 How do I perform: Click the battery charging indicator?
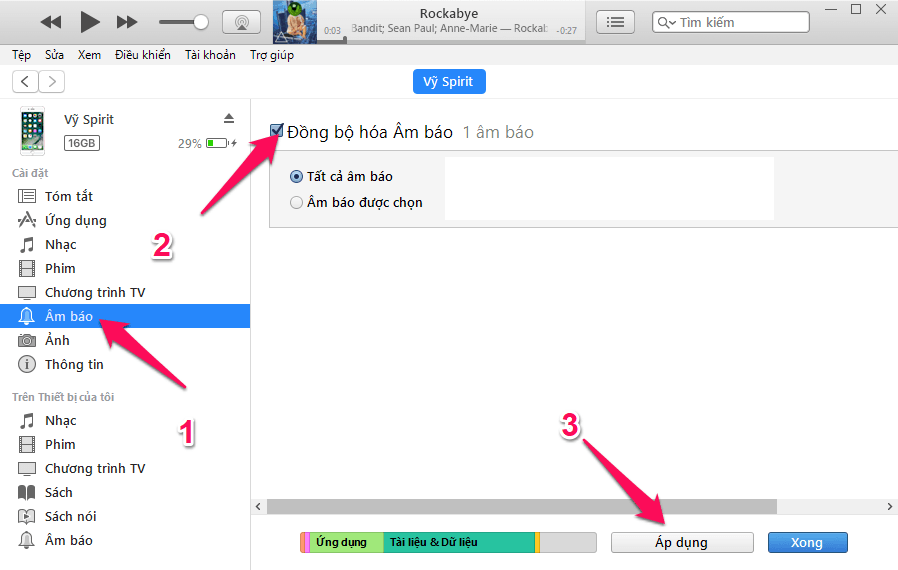tap(221, 143)
